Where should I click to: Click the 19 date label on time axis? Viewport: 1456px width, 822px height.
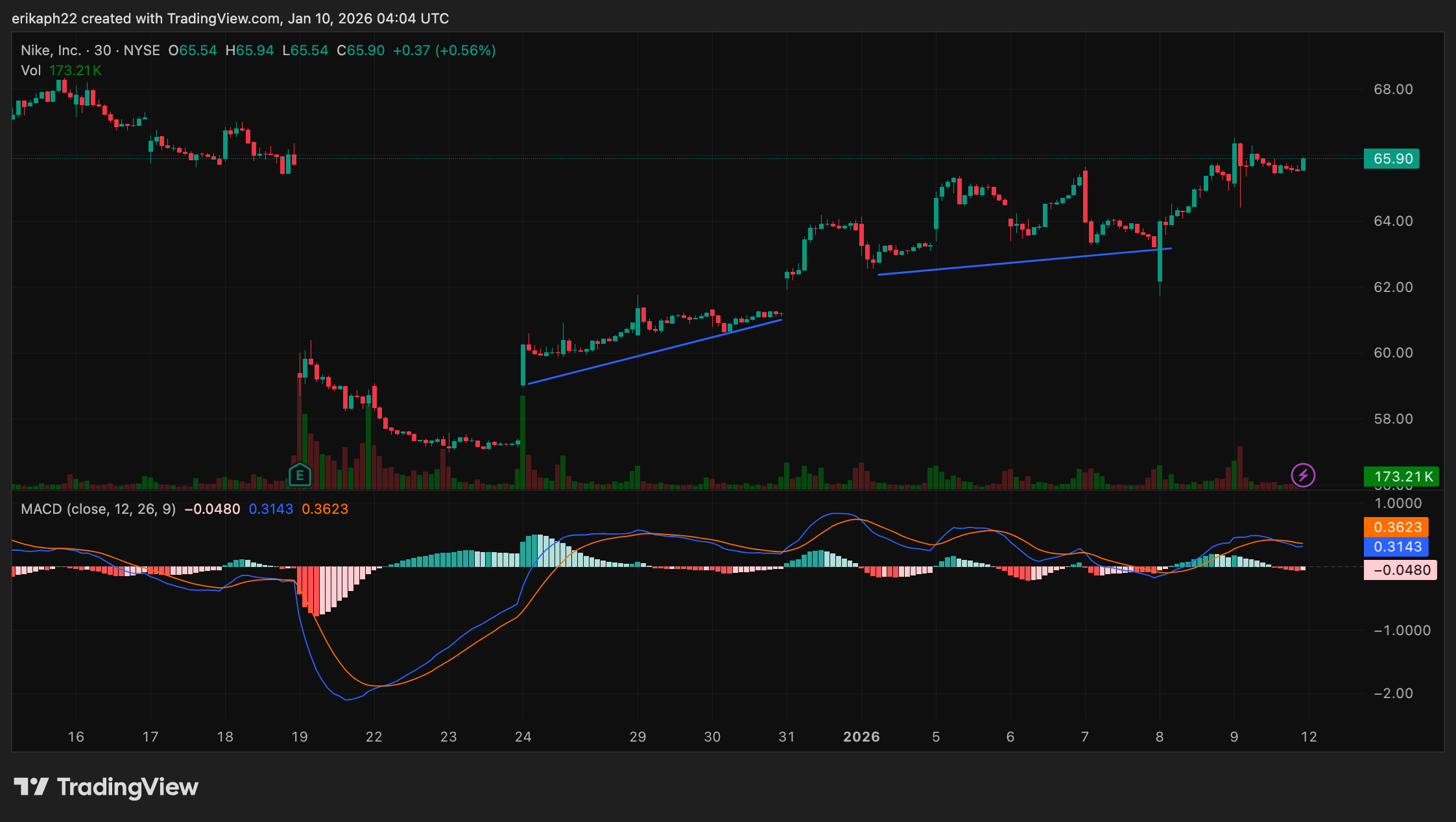300,737
